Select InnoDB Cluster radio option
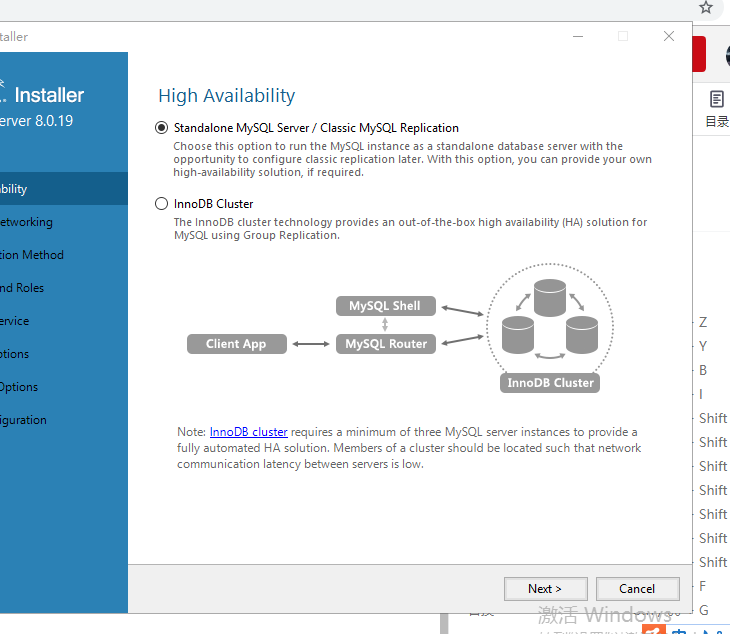Viewport: 730px width, 634px height. [x=161, y=204]
